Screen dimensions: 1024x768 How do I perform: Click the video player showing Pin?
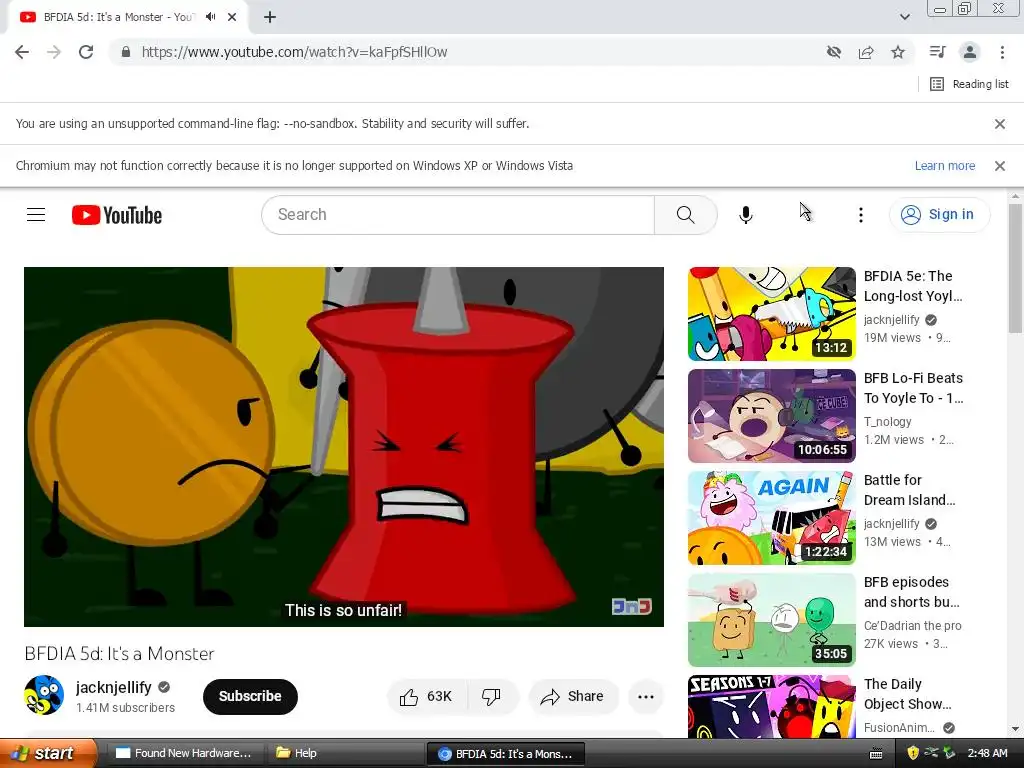344,447
